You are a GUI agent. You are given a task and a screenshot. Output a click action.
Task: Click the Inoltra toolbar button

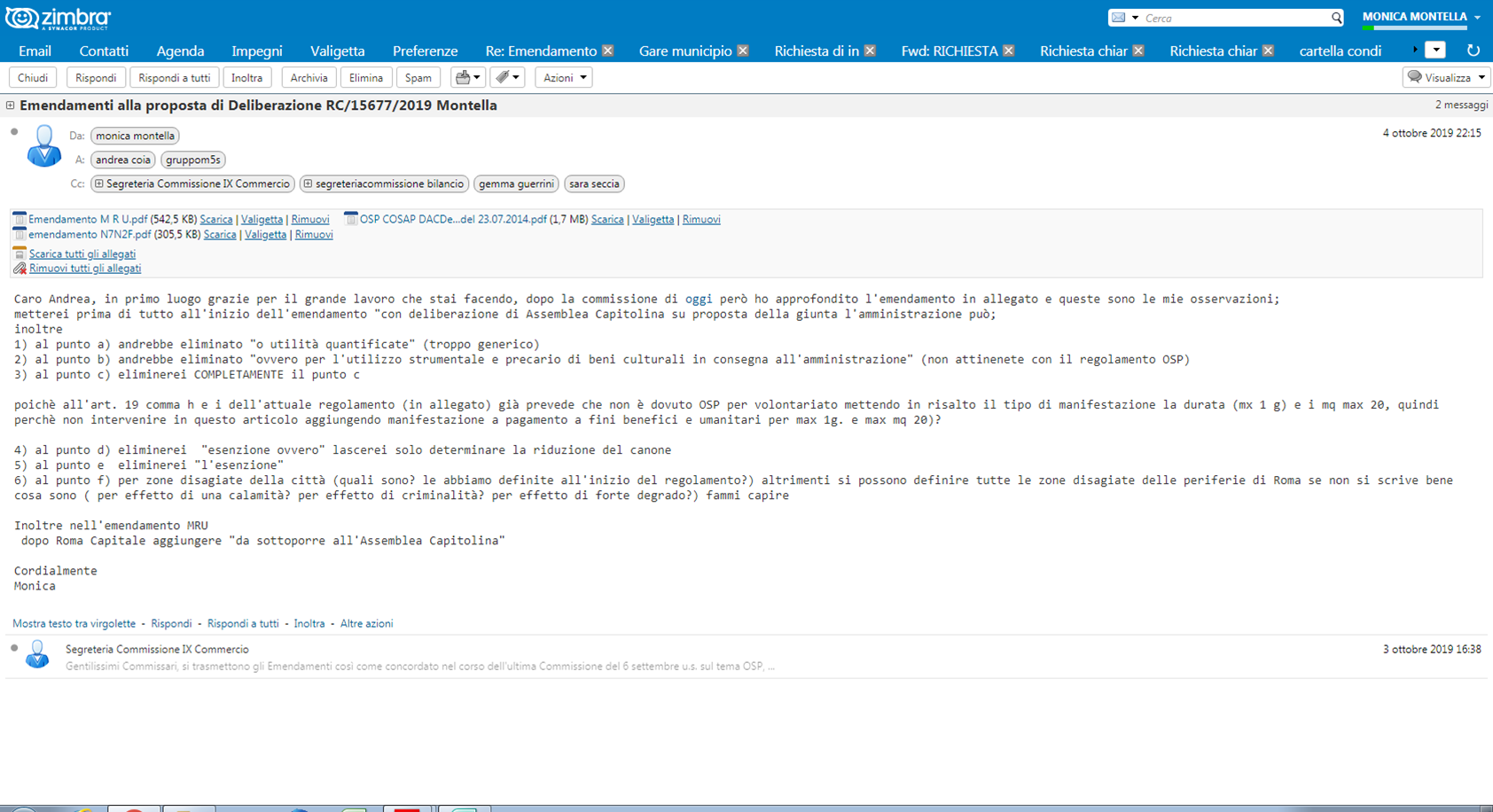[246, 78]
